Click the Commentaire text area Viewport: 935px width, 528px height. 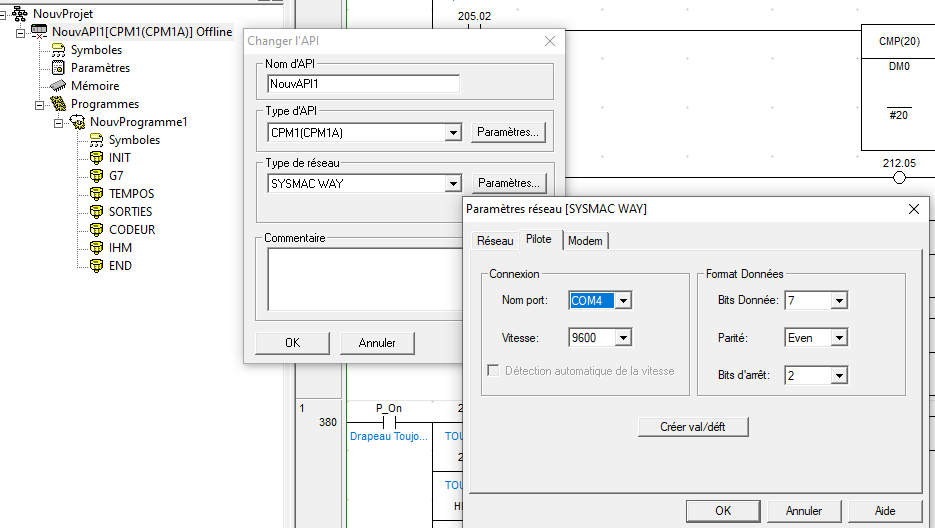pyautogui.click(x=365, y=279)
